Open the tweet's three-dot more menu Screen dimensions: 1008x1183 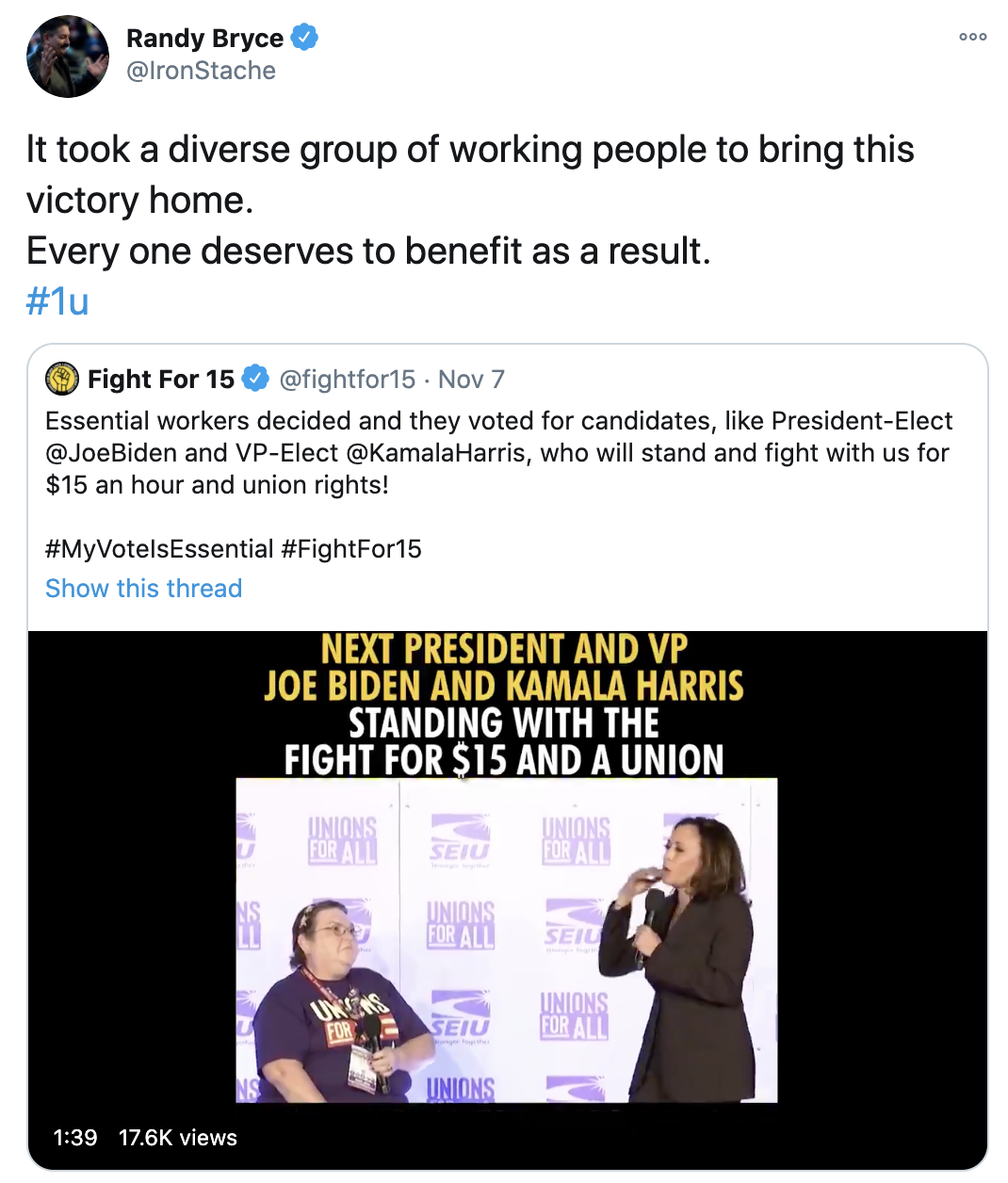point(972,37)
